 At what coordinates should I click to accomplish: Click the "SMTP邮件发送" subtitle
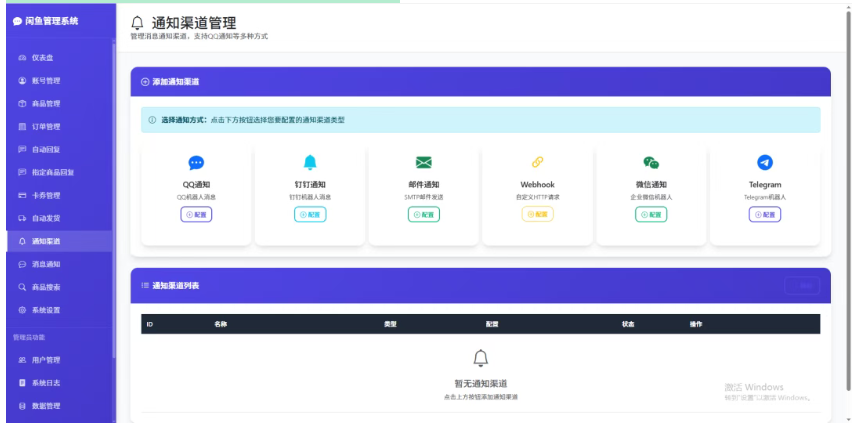424,197
